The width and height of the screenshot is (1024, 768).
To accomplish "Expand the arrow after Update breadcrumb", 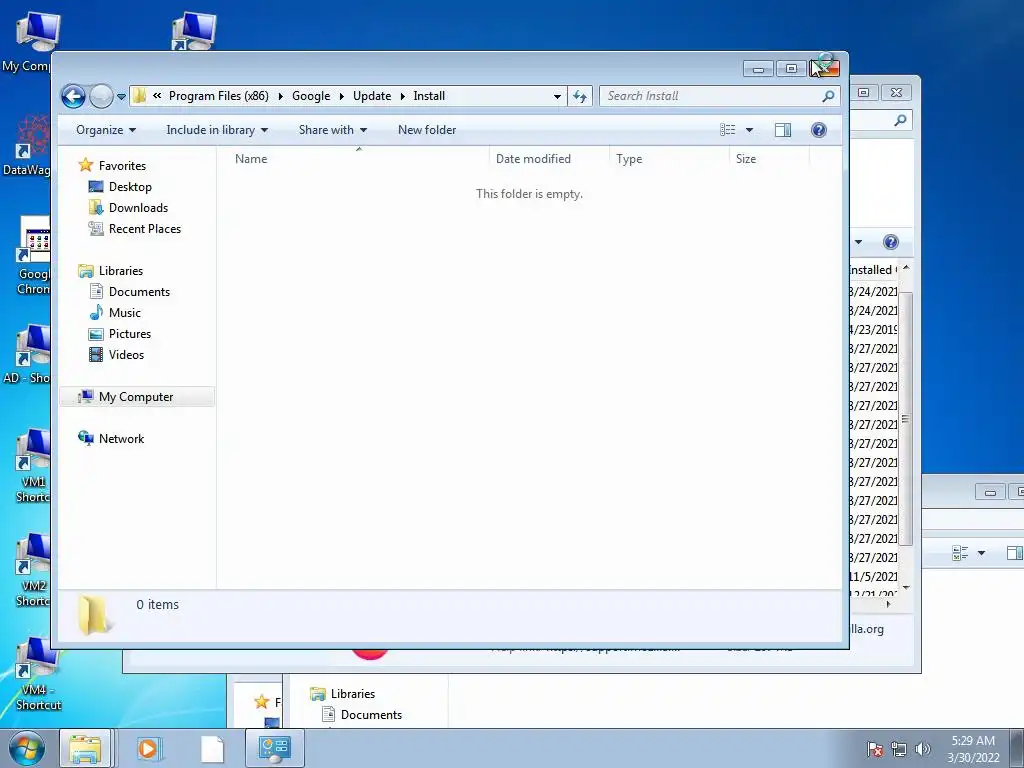I will pos(402,96).
